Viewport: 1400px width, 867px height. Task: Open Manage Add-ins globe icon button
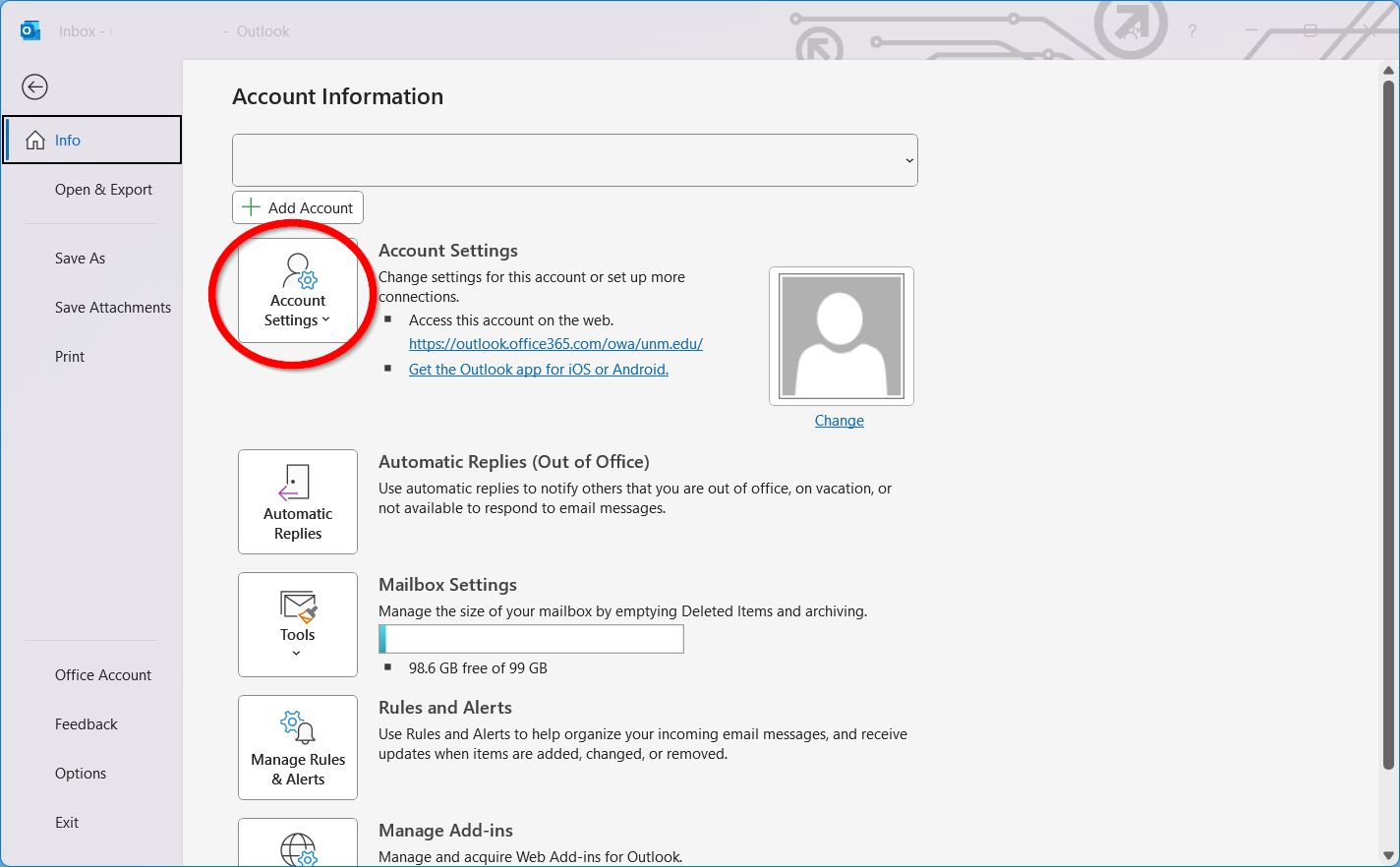coord(298,843)
